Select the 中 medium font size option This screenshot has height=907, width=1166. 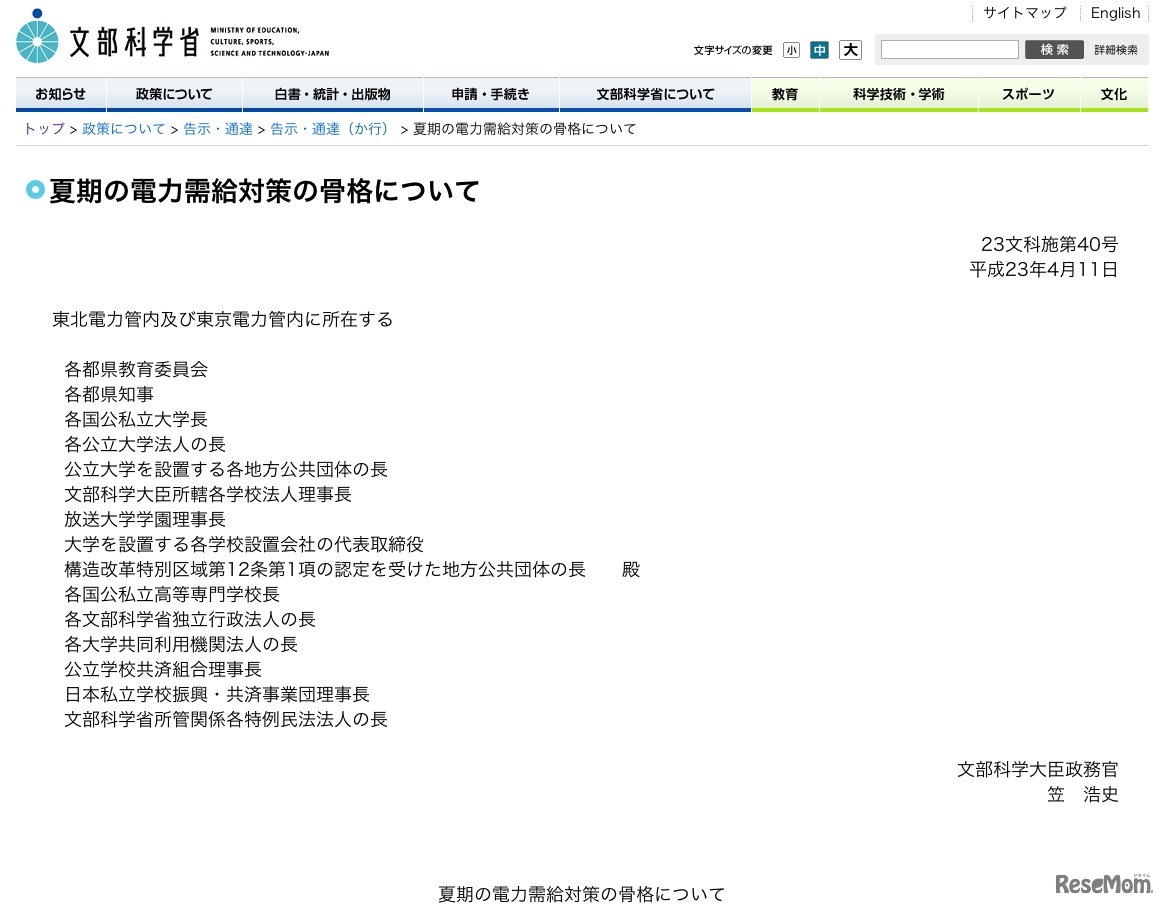tap(819, 49)
